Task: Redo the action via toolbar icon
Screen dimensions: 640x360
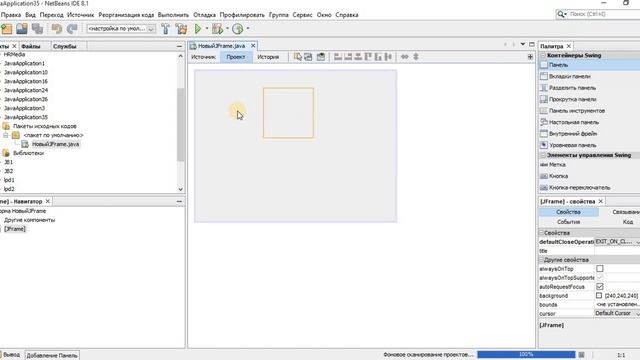Action: coord(72,29)
